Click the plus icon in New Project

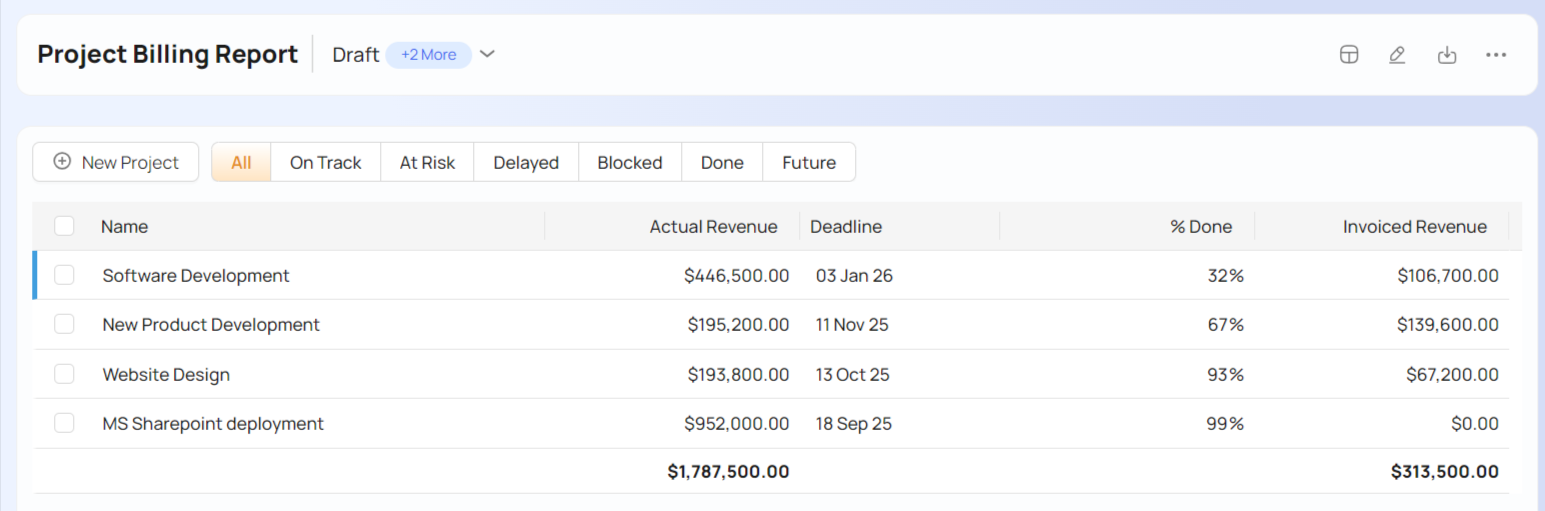62,162
